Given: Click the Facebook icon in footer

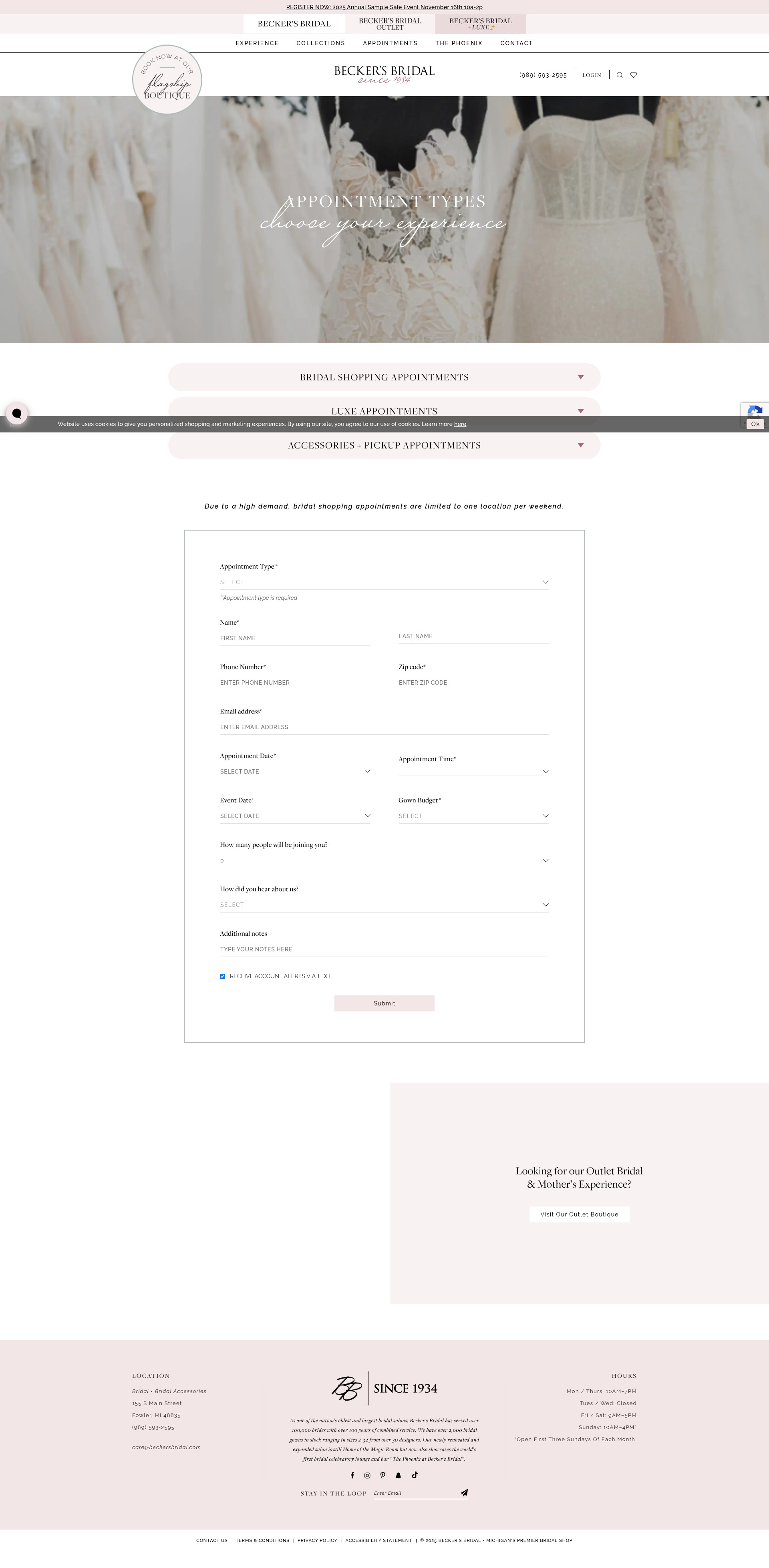Looking at the screenshot, I should [x=352, y=1475].
